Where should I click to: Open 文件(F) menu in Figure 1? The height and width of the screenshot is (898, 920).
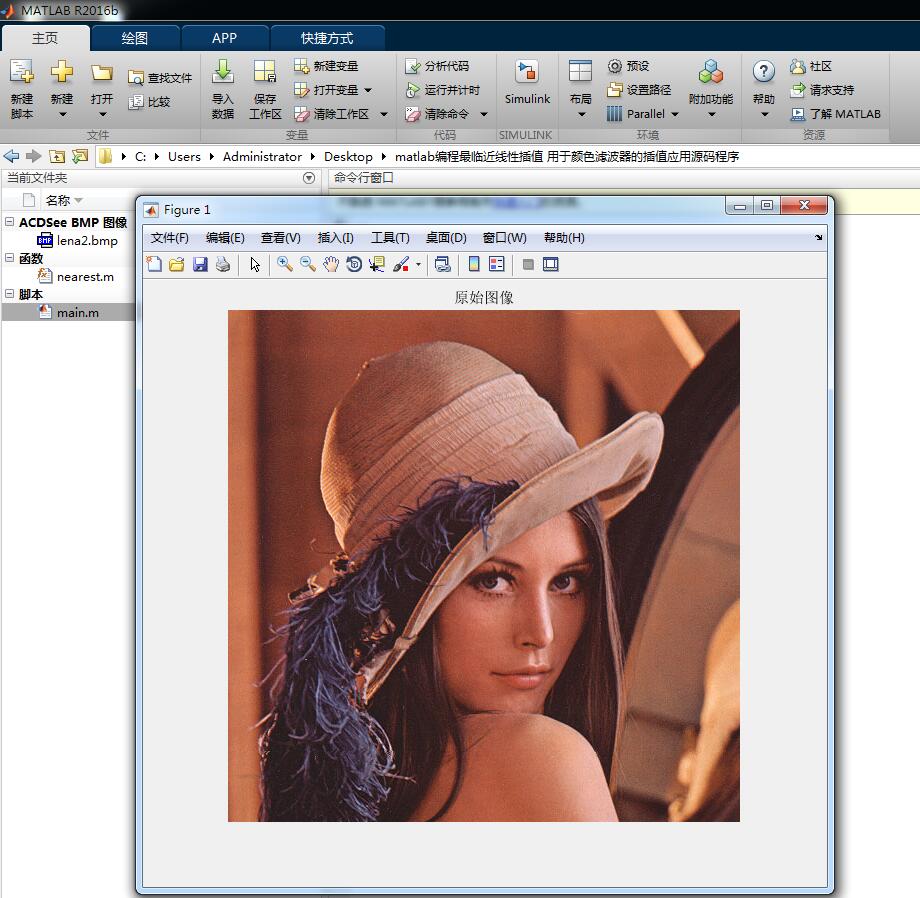170,238
